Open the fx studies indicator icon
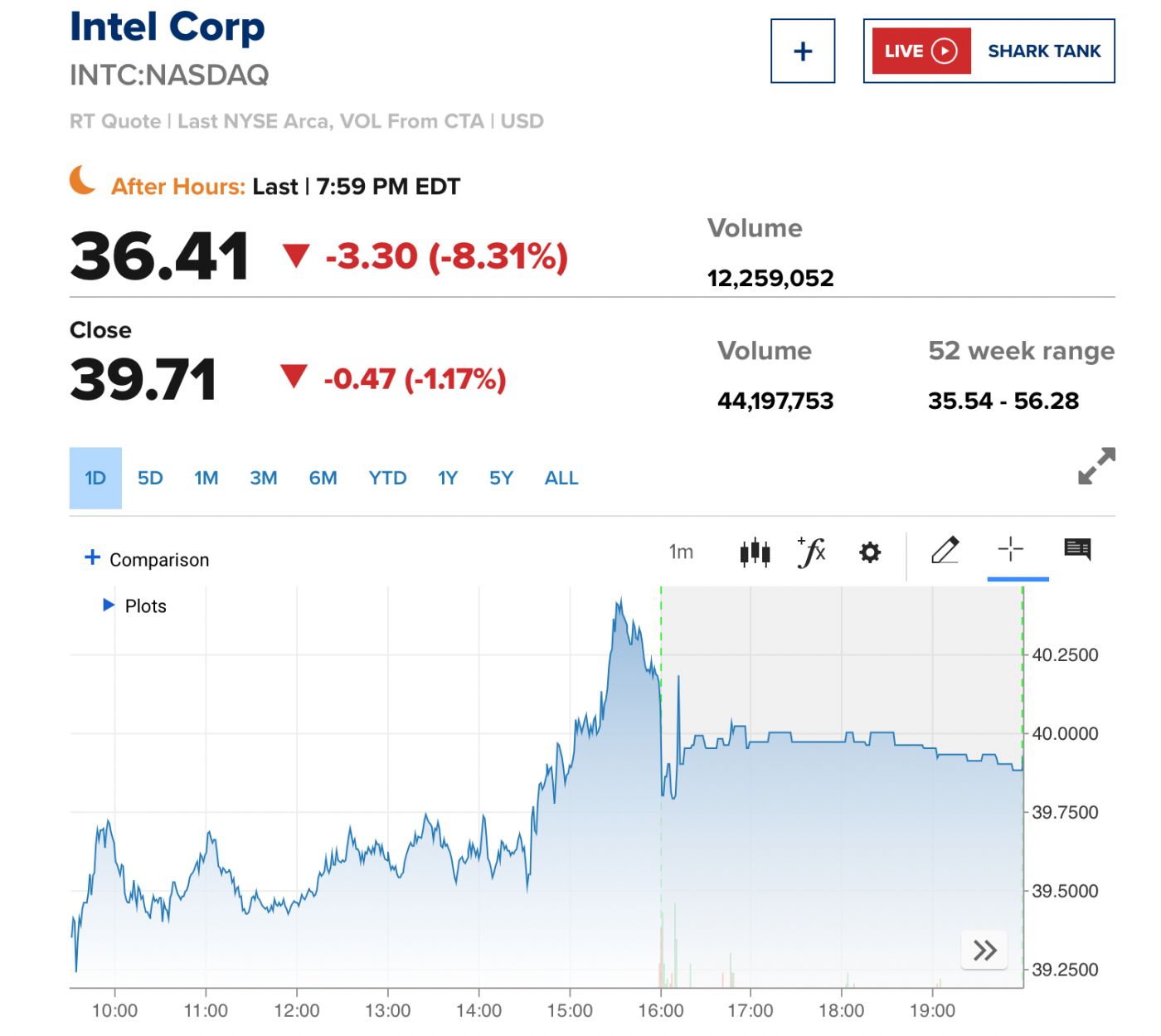This screenshot has height=1036, width=1161. [812, 552]
